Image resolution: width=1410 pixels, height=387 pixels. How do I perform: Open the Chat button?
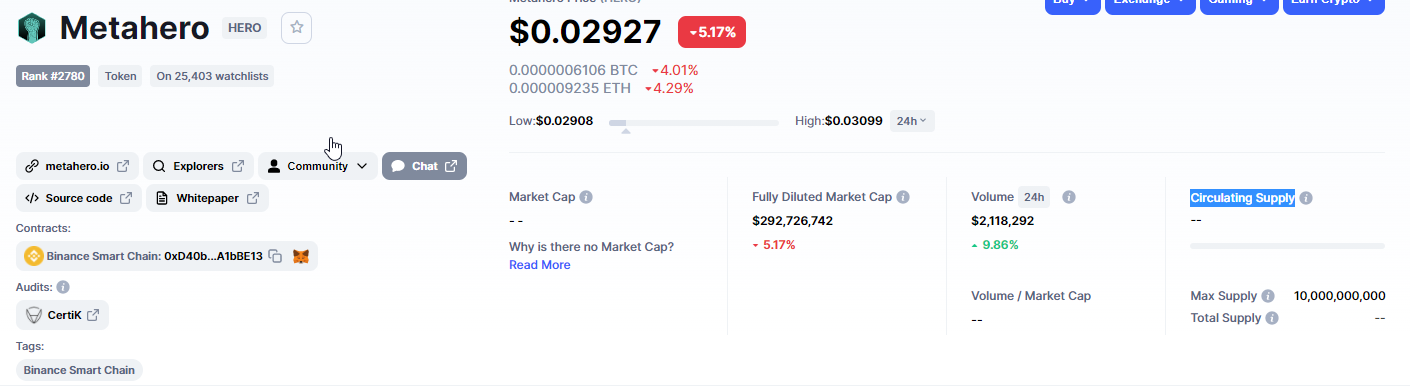424,166
